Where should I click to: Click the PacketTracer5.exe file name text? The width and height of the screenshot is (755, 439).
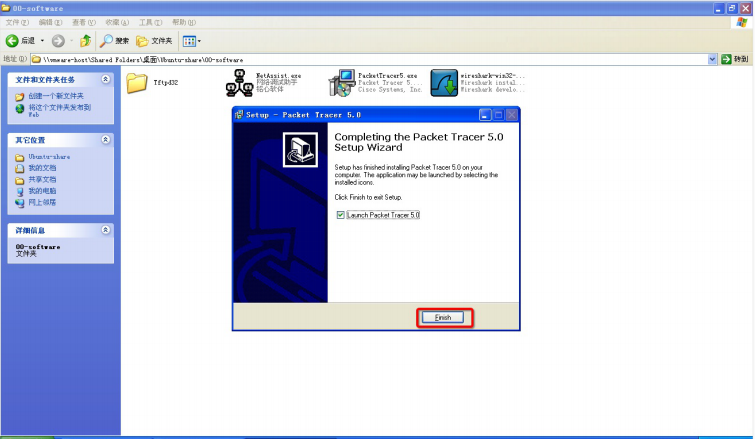[x=388, y=76]
